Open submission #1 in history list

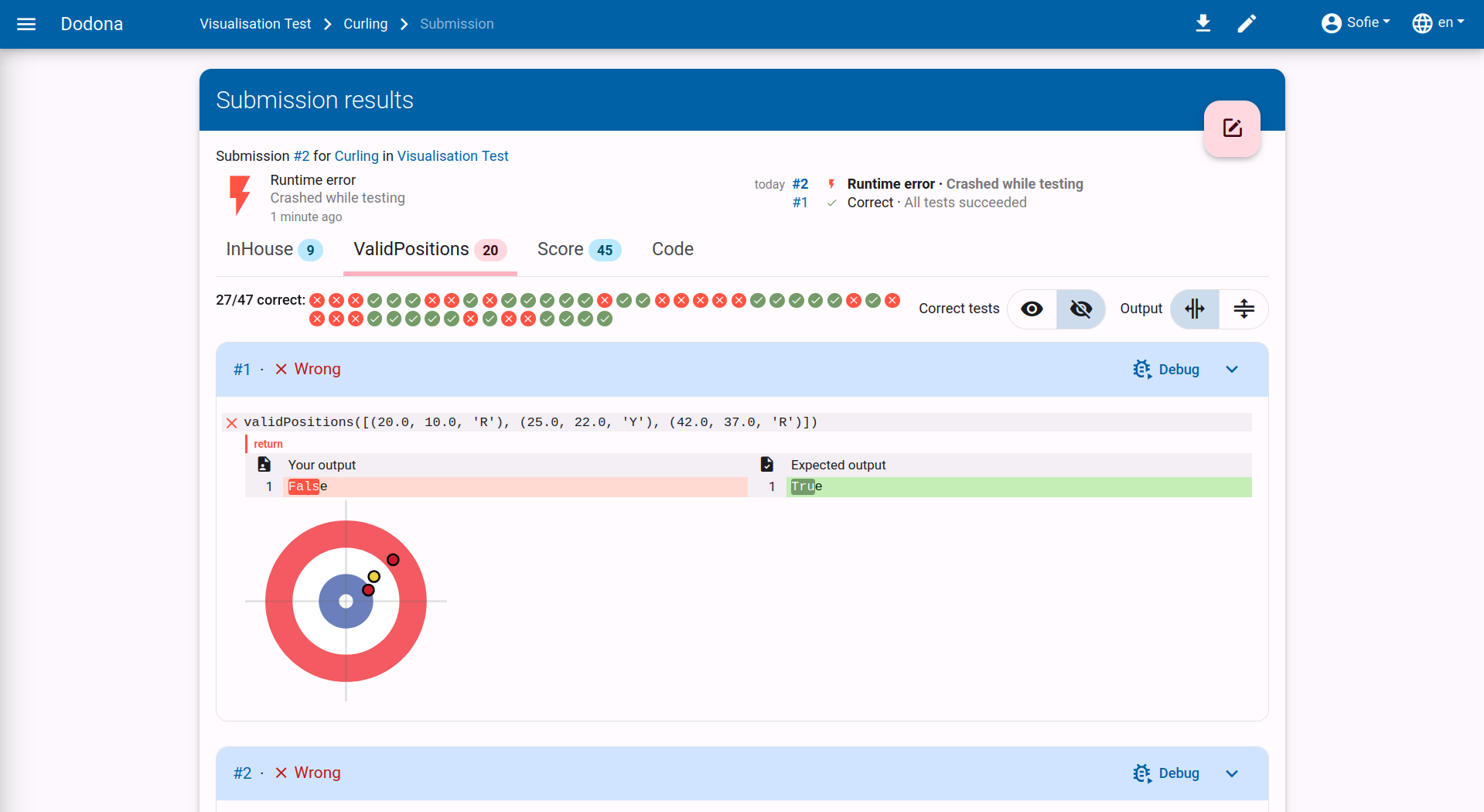pyautogui.click(x=800, y=203)
